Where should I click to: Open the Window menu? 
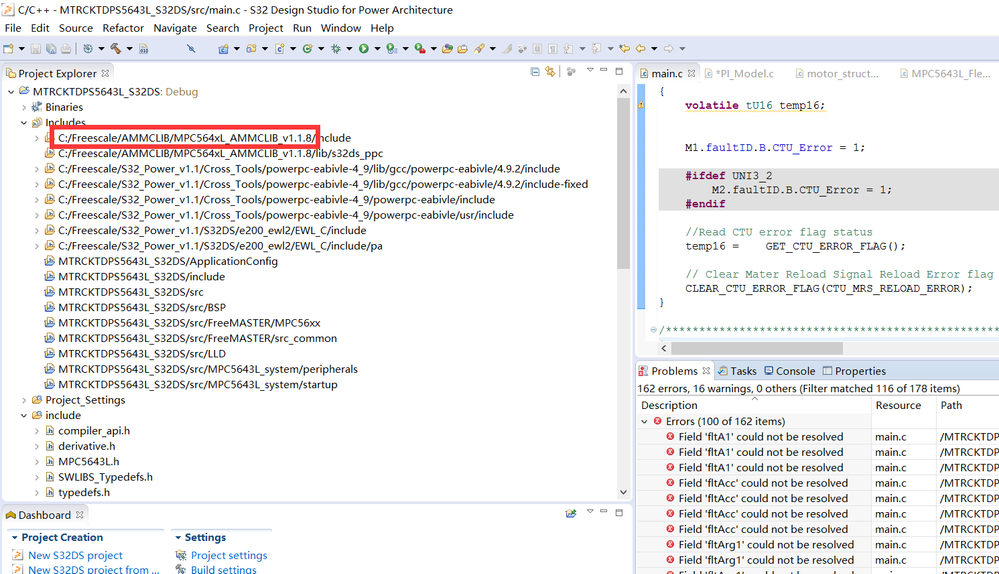tap(340, 28)
